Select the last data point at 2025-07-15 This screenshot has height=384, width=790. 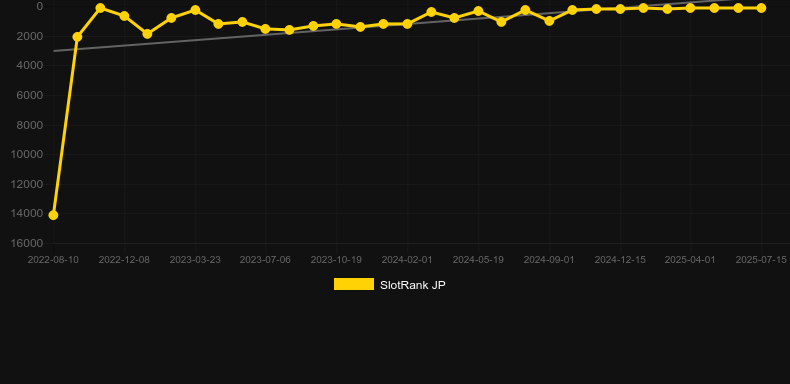pyautogui.click(x=761, y=8)
